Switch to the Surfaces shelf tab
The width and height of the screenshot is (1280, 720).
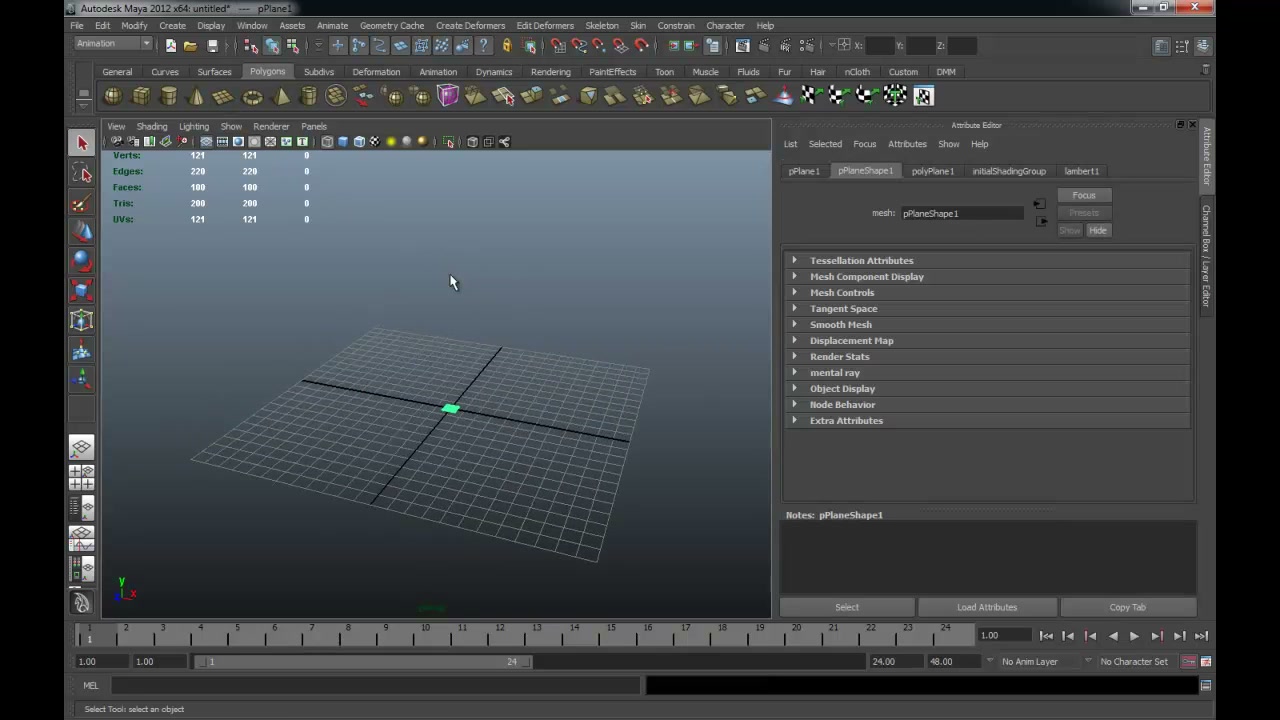[x=214, y=72]
